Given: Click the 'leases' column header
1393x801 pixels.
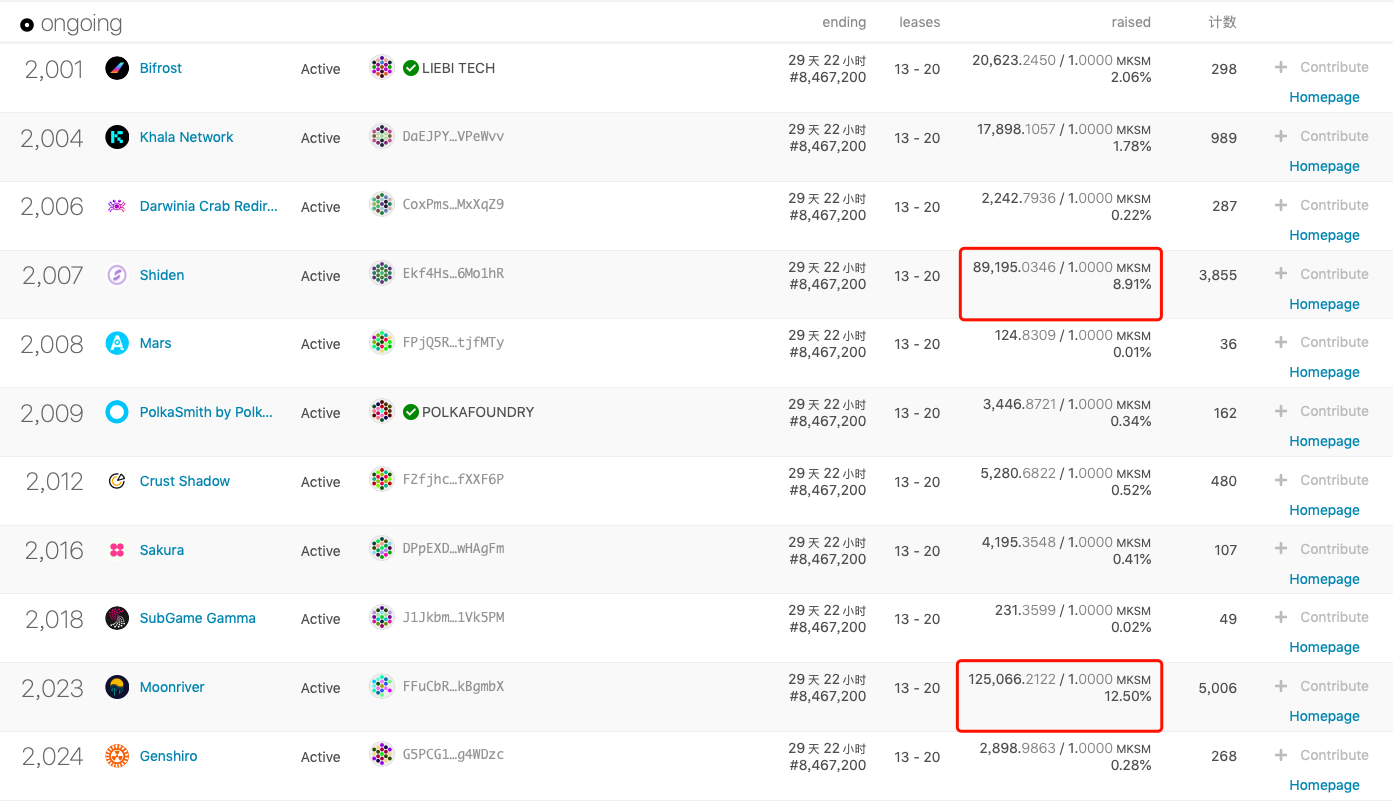Looking at the screenshot, I should 920,22.
